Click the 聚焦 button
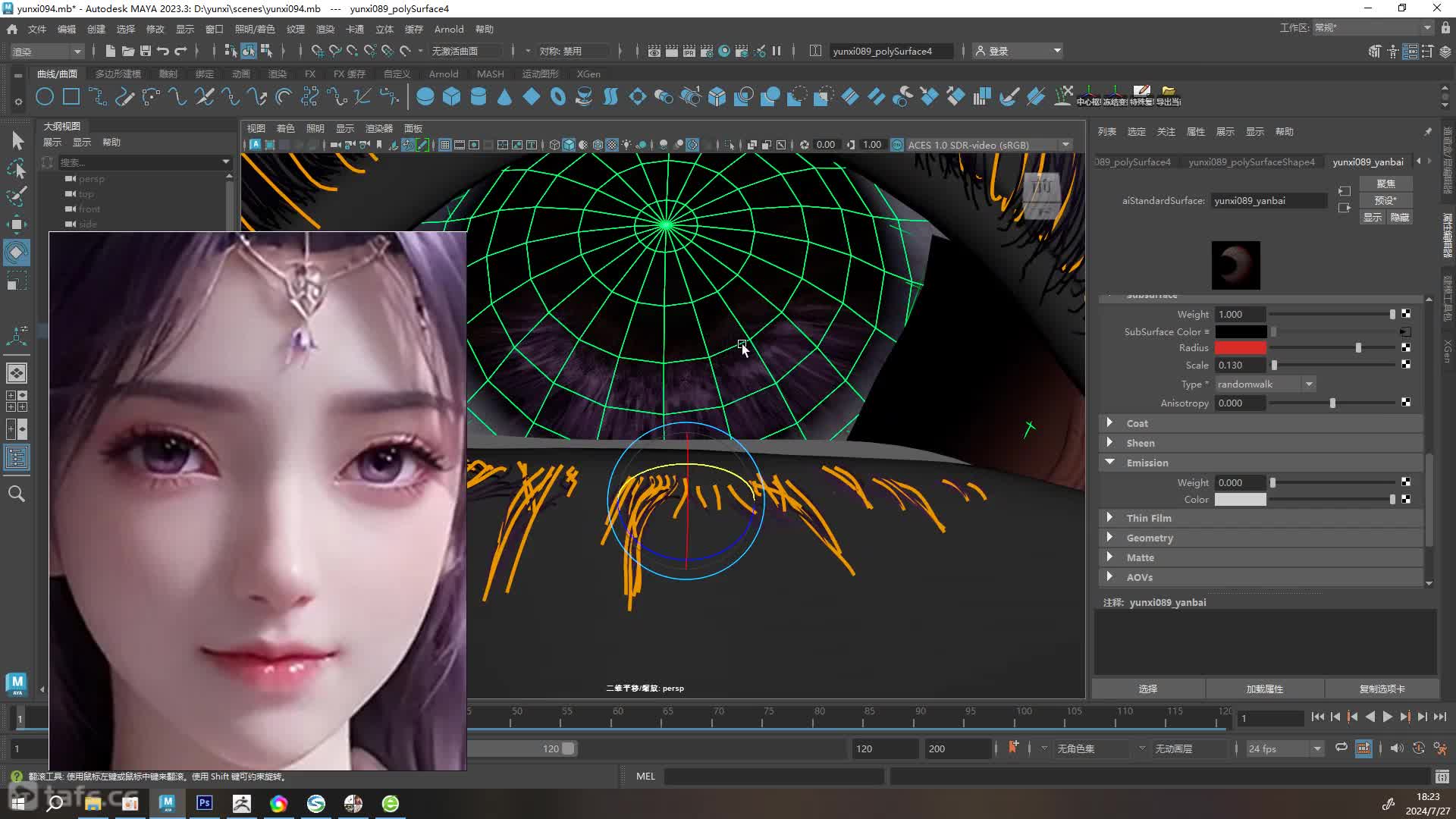The height and width of the screenshot is (819, 1456). (1385, 184)
